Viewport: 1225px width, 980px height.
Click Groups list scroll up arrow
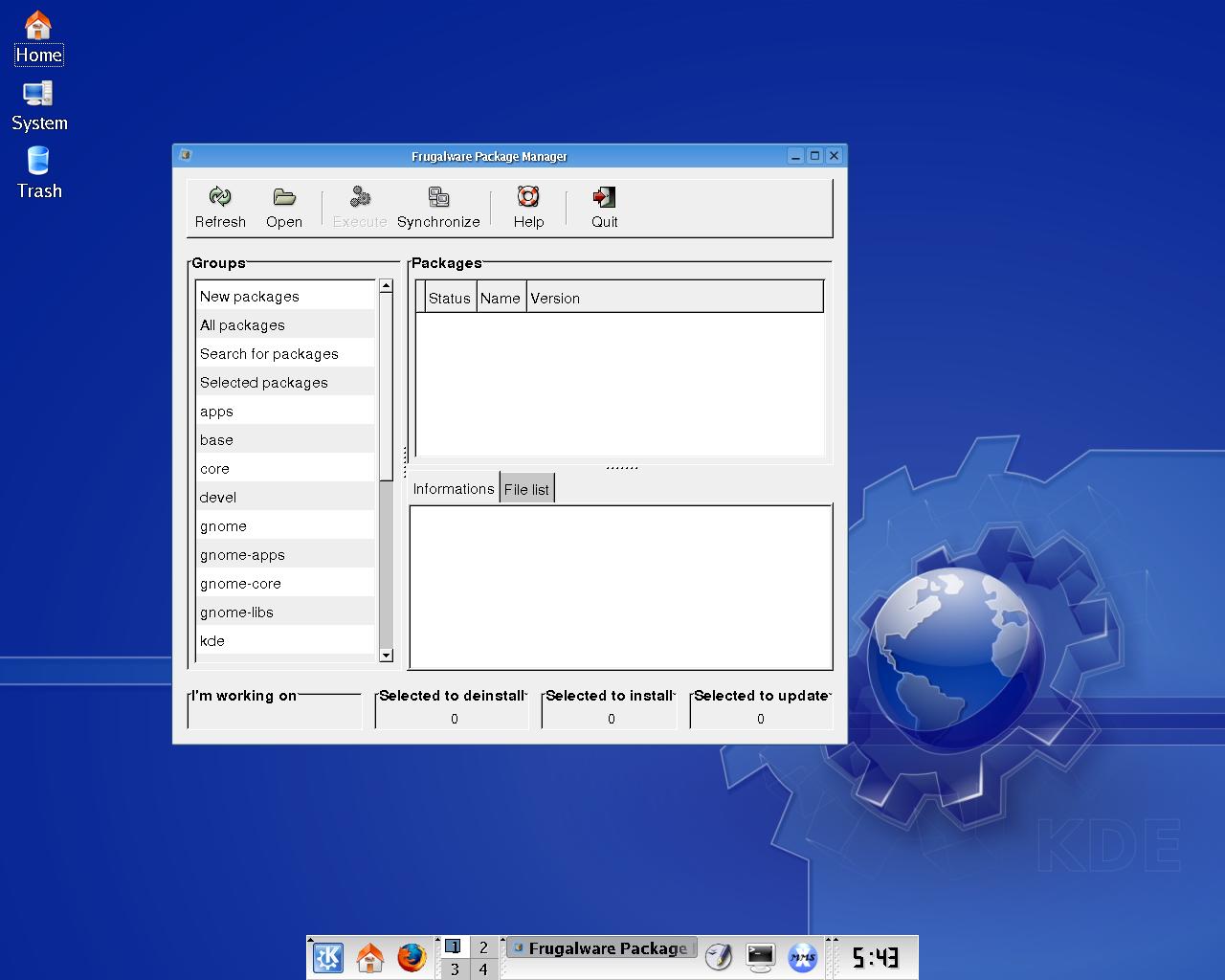pyautogui.click(x=386, y=285)
